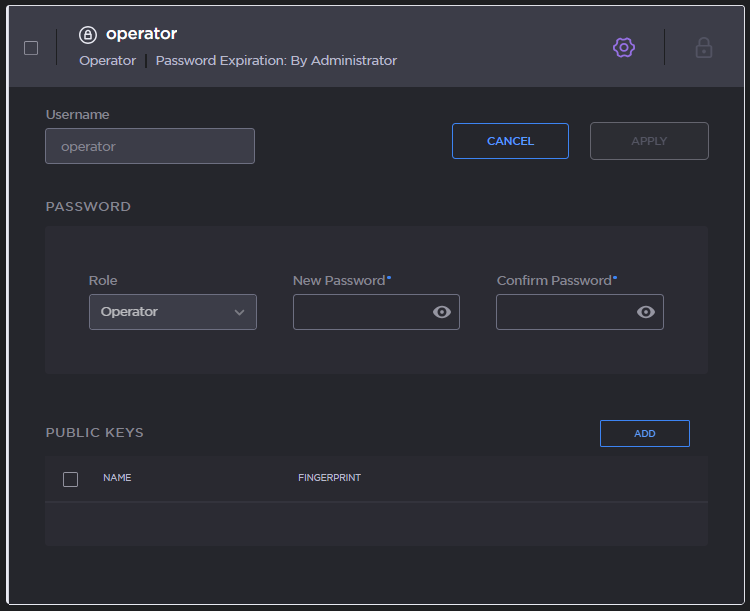Click Password Expiration: By Administrator text

[x=276, y=61]
